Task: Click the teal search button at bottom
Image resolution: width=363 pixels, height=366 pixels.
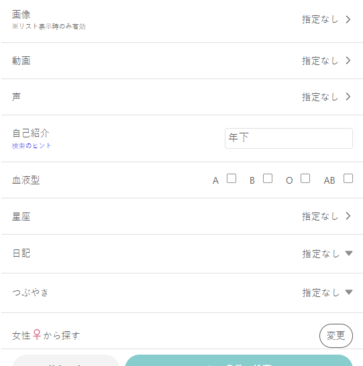Action: click(x=239, y=361)
